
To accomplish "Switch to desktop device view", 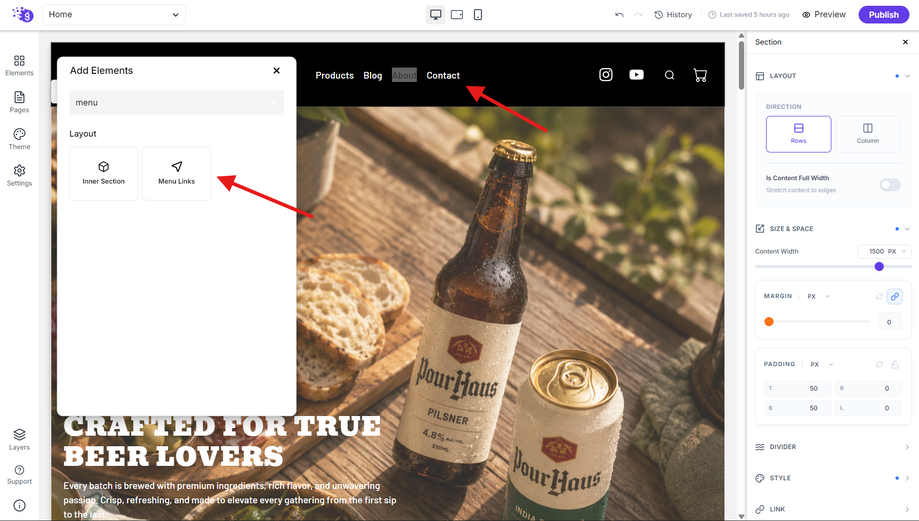I will pos(435,15).
